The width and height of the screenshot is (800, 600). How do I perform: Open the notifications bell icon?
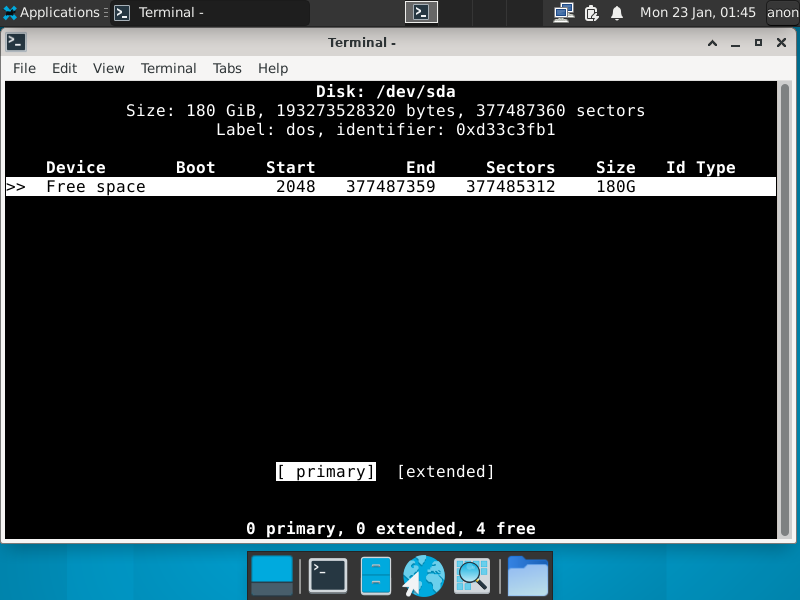(617, 13)
